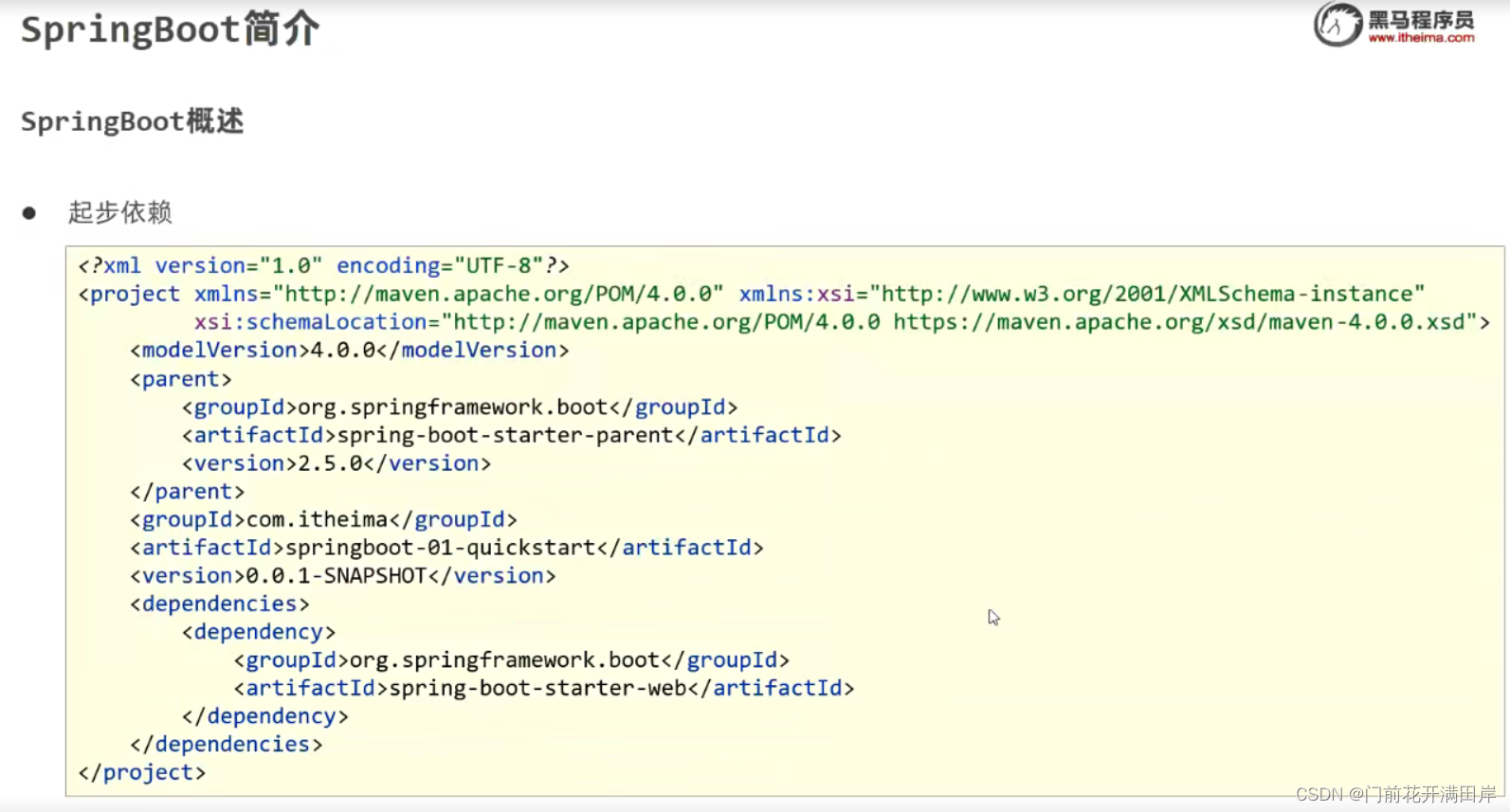
Task: Click the itheima logo icon
Action: [1337, 24]
